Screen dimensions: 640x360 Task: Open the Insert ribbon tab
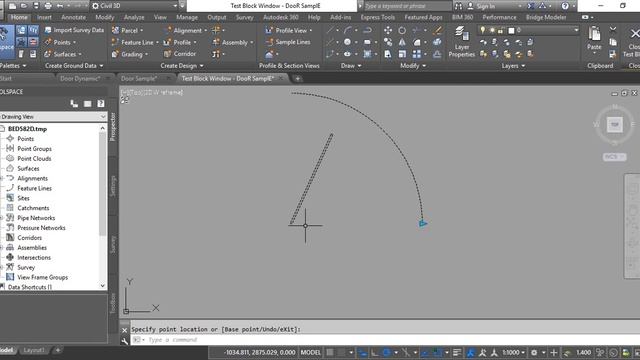pyautogui.click(x=44, y=17)
